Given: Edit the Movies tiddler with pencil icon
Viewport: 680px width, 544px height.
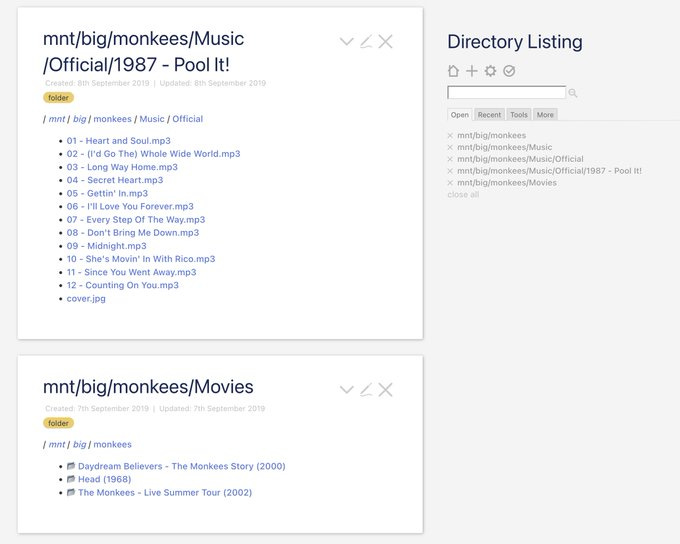Looking at the screenshot, I should 366,390.
